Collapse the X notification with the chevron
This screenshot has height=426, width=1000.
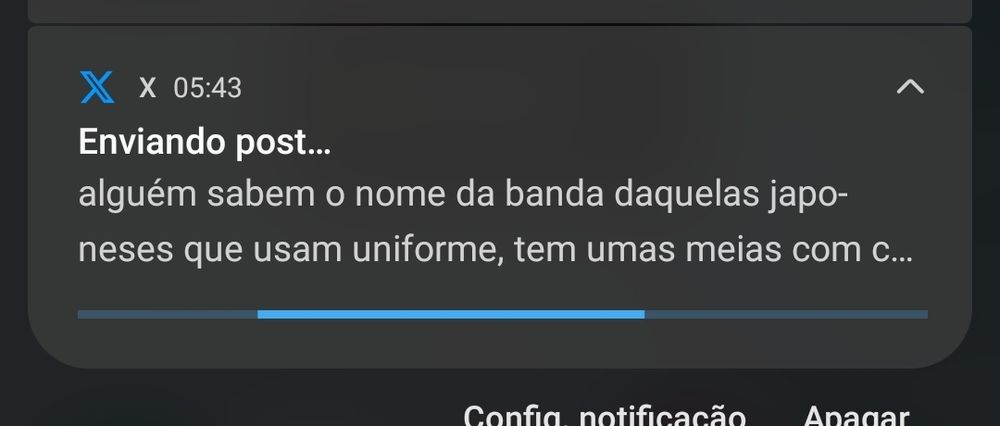pyautogui.click(x=910, y=87)
